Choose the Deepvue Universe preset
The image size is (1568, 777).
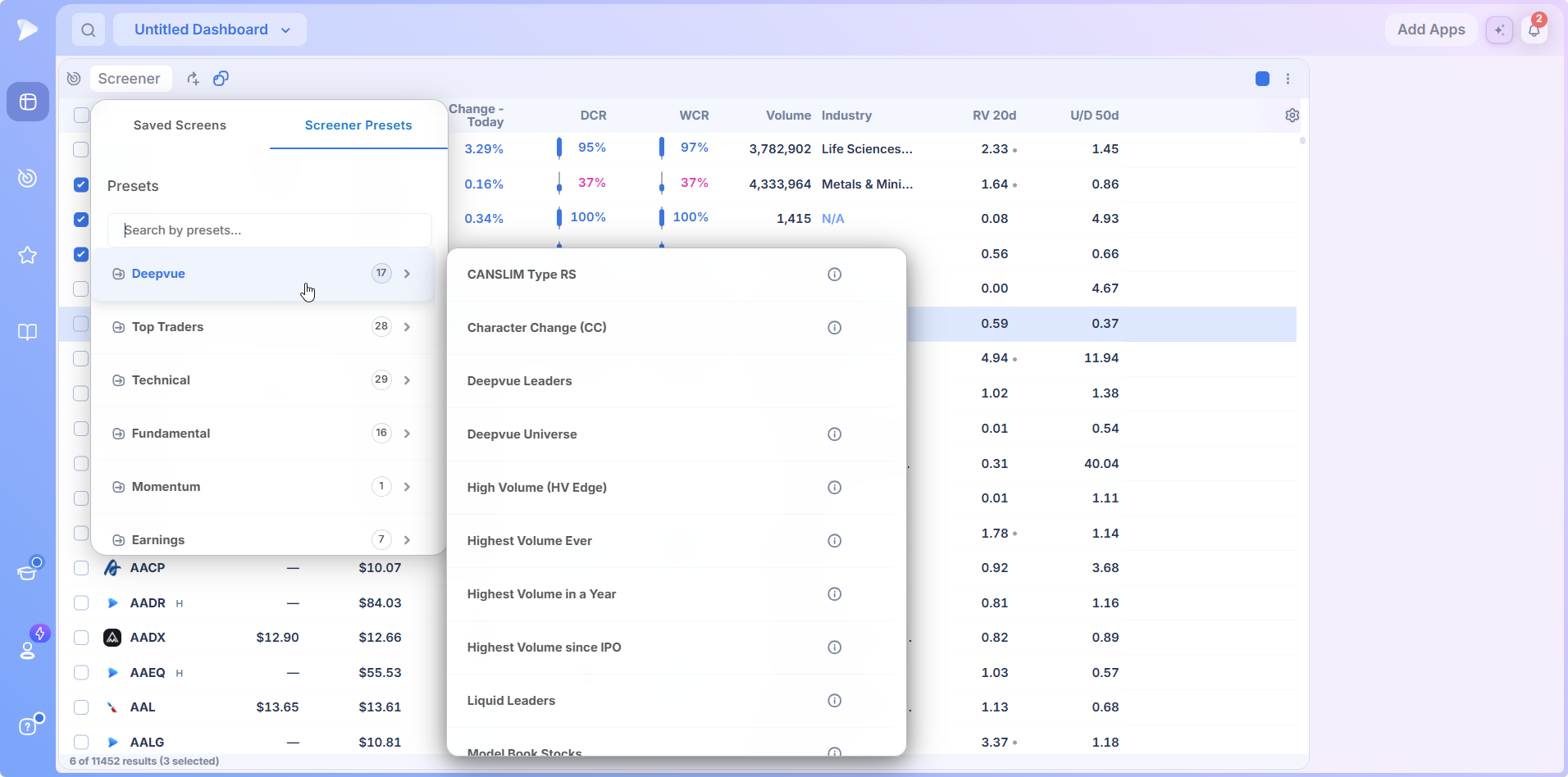click(522, 434)
